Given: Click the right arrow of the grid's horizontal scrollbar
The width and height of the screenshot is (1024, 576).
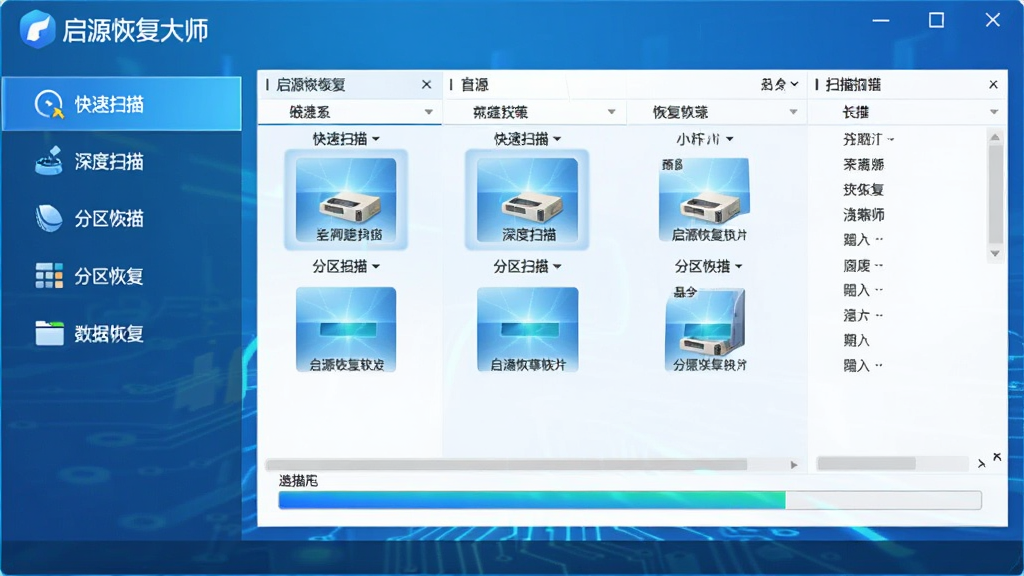Looking at the screenshot, I should (x=793, y=465).
